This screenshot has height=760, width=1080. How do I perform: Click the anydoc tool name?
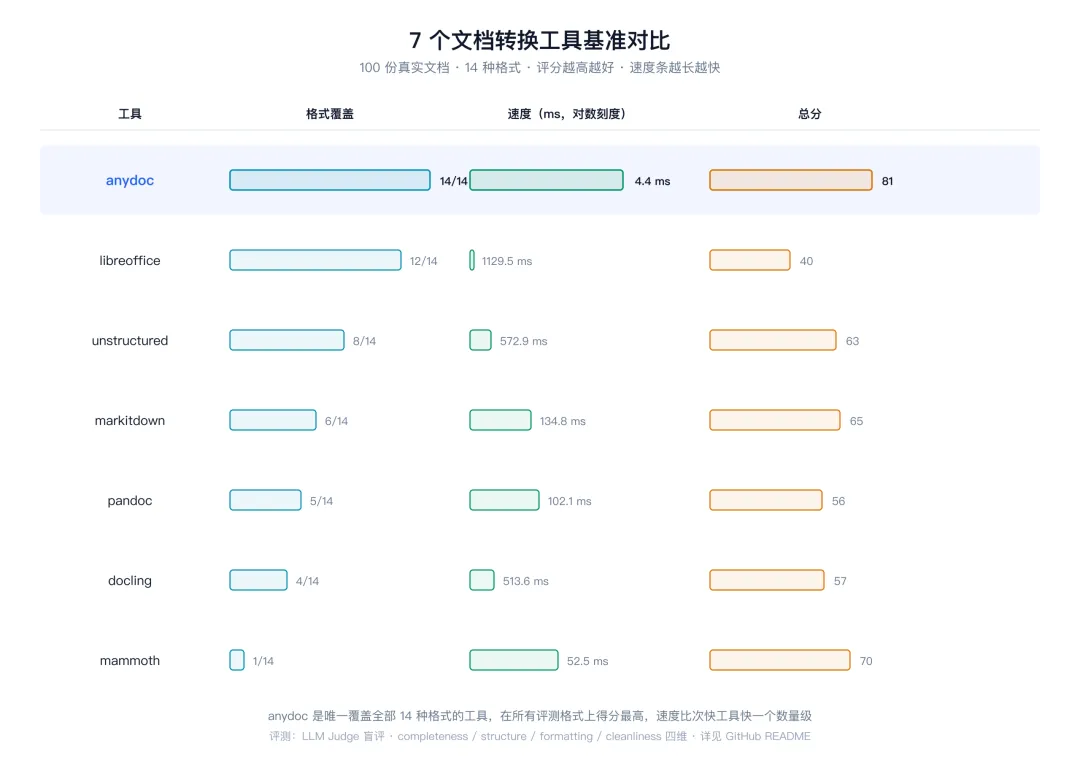(x=129, y=181)
